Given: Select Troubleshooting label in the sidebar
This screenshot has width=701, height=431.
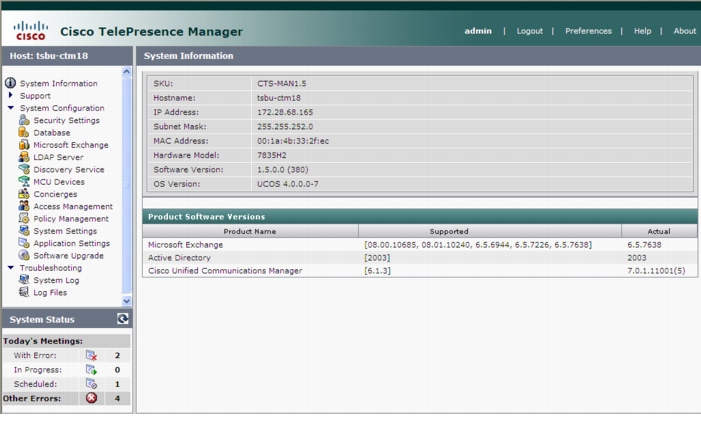Looking at the screenshot, I should pos(51,268).
